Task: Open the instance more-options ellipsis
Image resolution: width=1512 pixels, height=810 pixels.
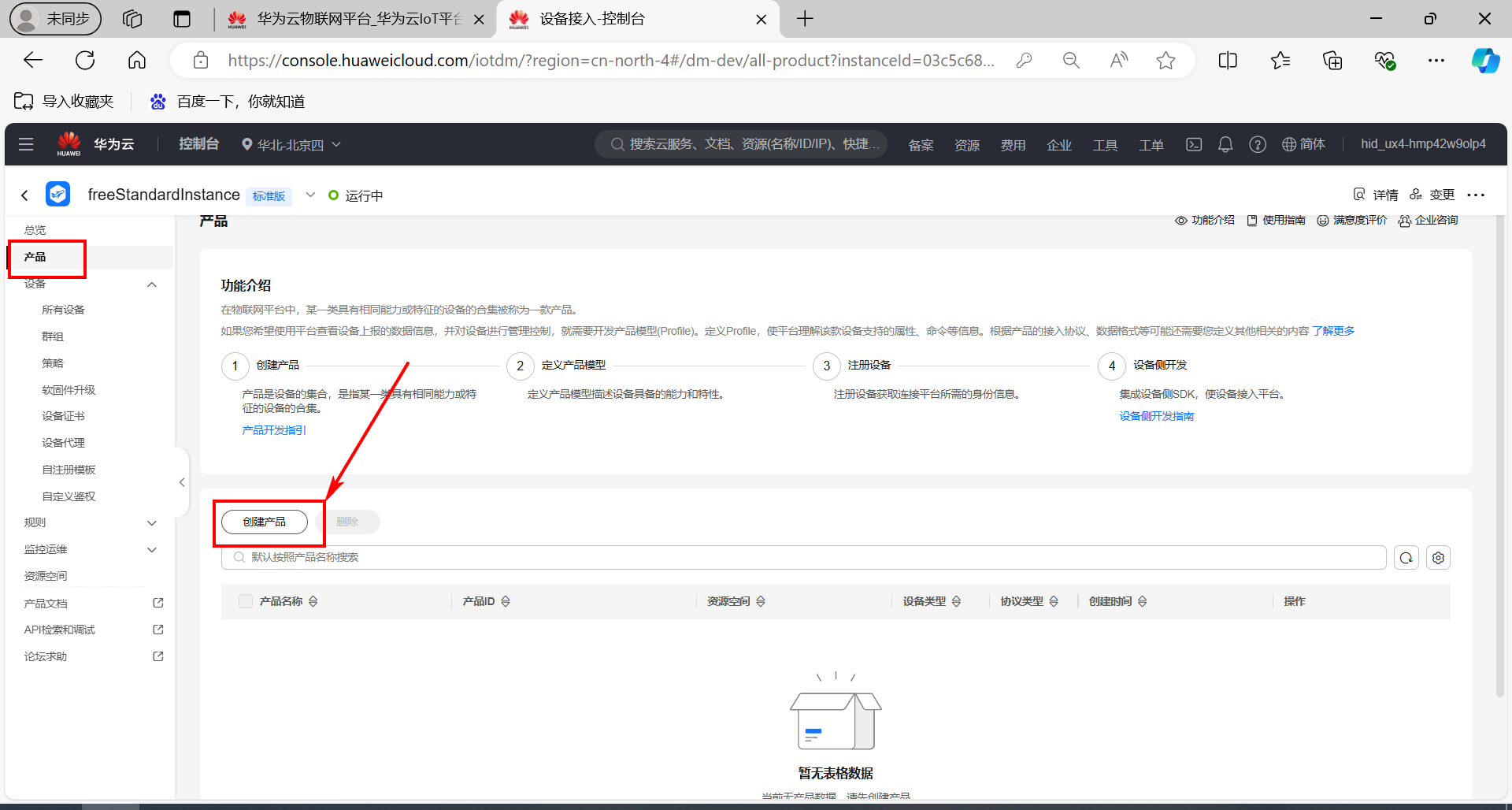Action: (1476, 195)
